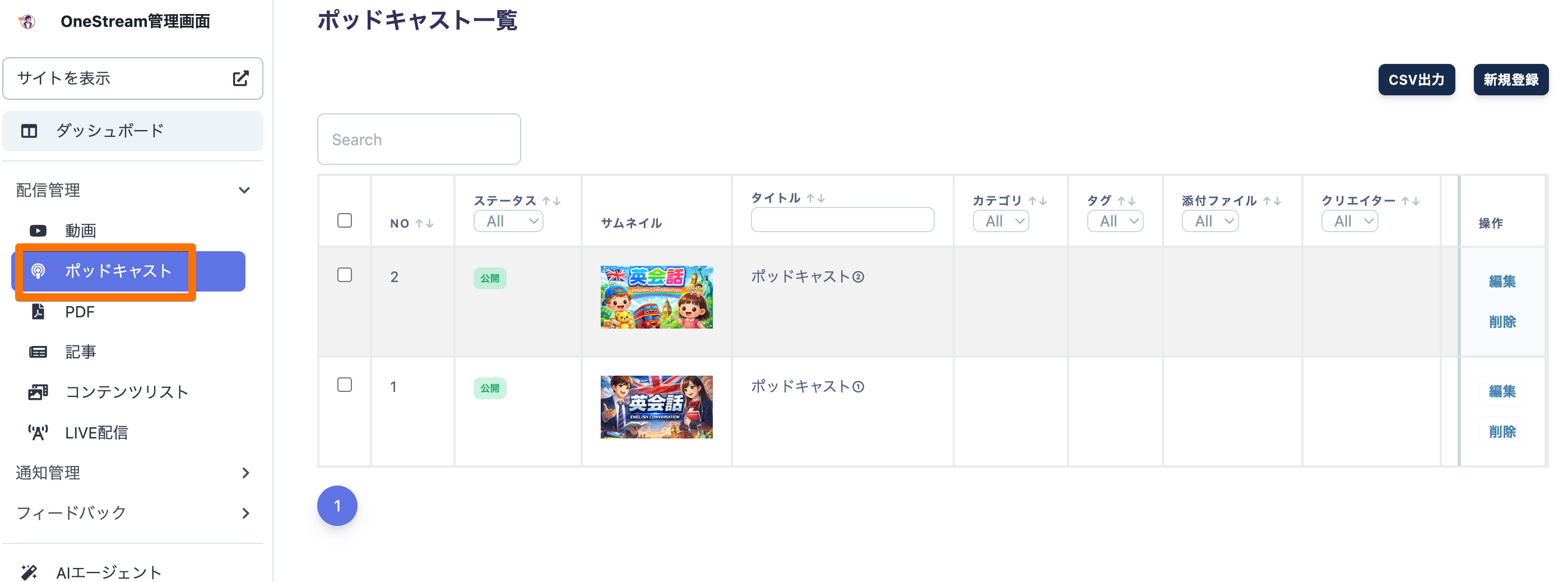Open the カテゴリ All filter dropdown
This screenshot has height=582, width=1568.
[1001, 221]
